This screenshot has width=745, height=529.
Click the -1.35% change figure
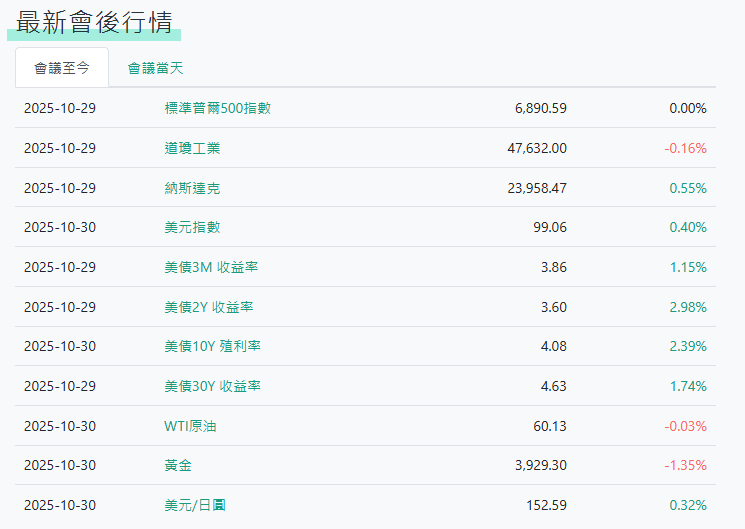click(x=685, y=465)
